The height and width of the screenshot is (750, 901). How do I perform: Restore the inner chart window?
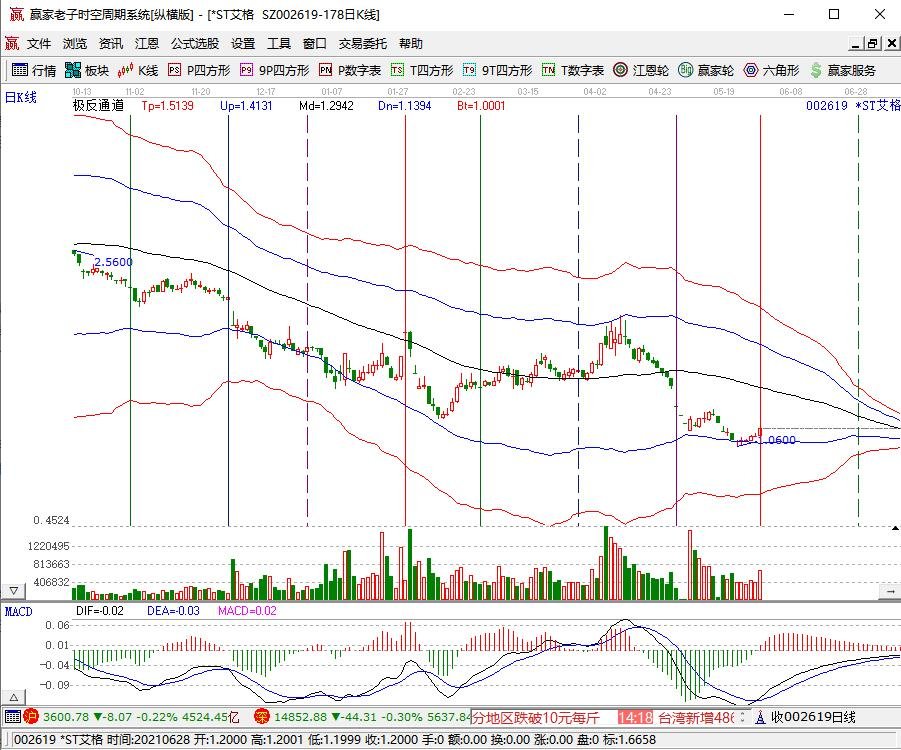pos(873,43)
